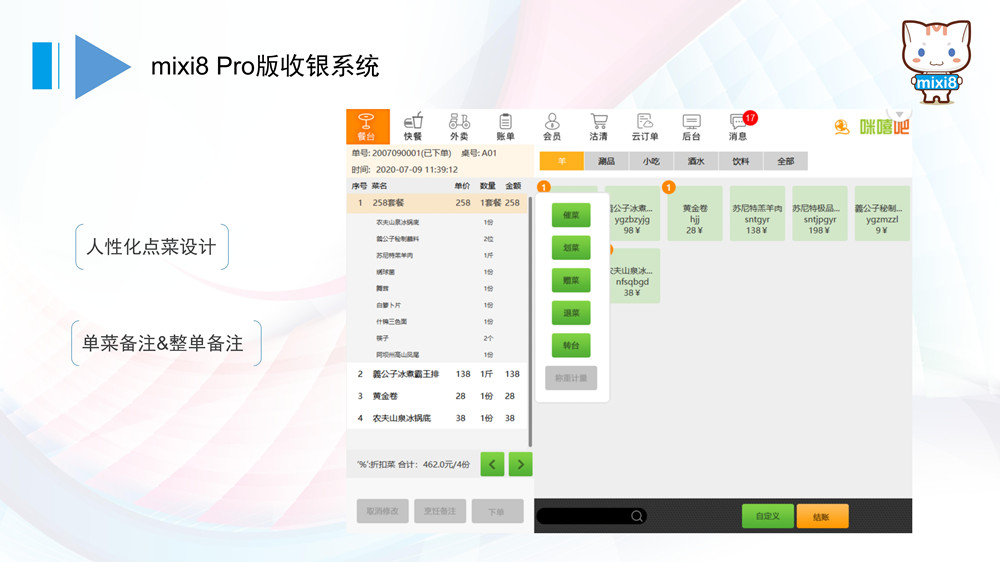Select order row 4 农夫山泉冰锅底
Screen dimensions: 1000x562
click(438, 418)
